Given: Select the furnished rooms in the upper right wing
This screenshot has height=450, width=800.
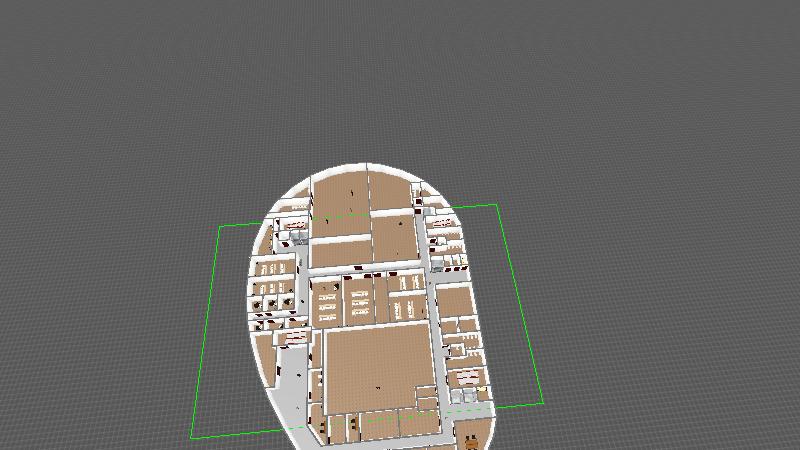Looking at the screenshot, I should pos(444,240).
